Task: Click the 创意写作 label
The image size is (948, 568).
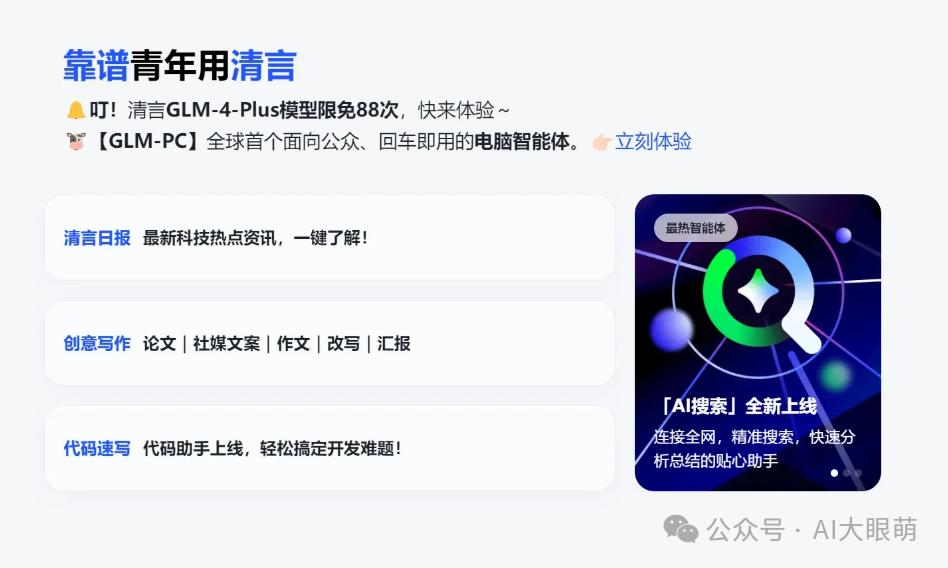Action: tap(97, 344)
